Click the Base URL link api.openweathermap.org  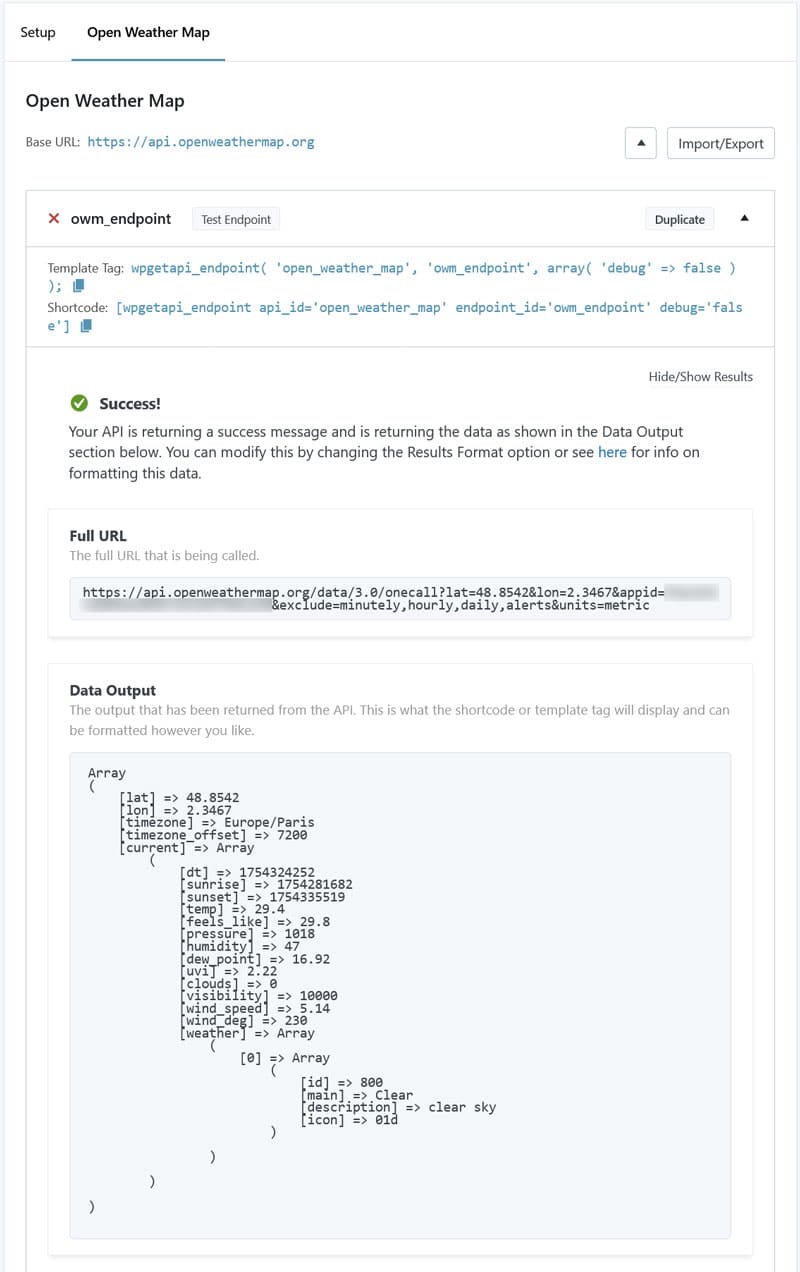(x=201, y=142)
